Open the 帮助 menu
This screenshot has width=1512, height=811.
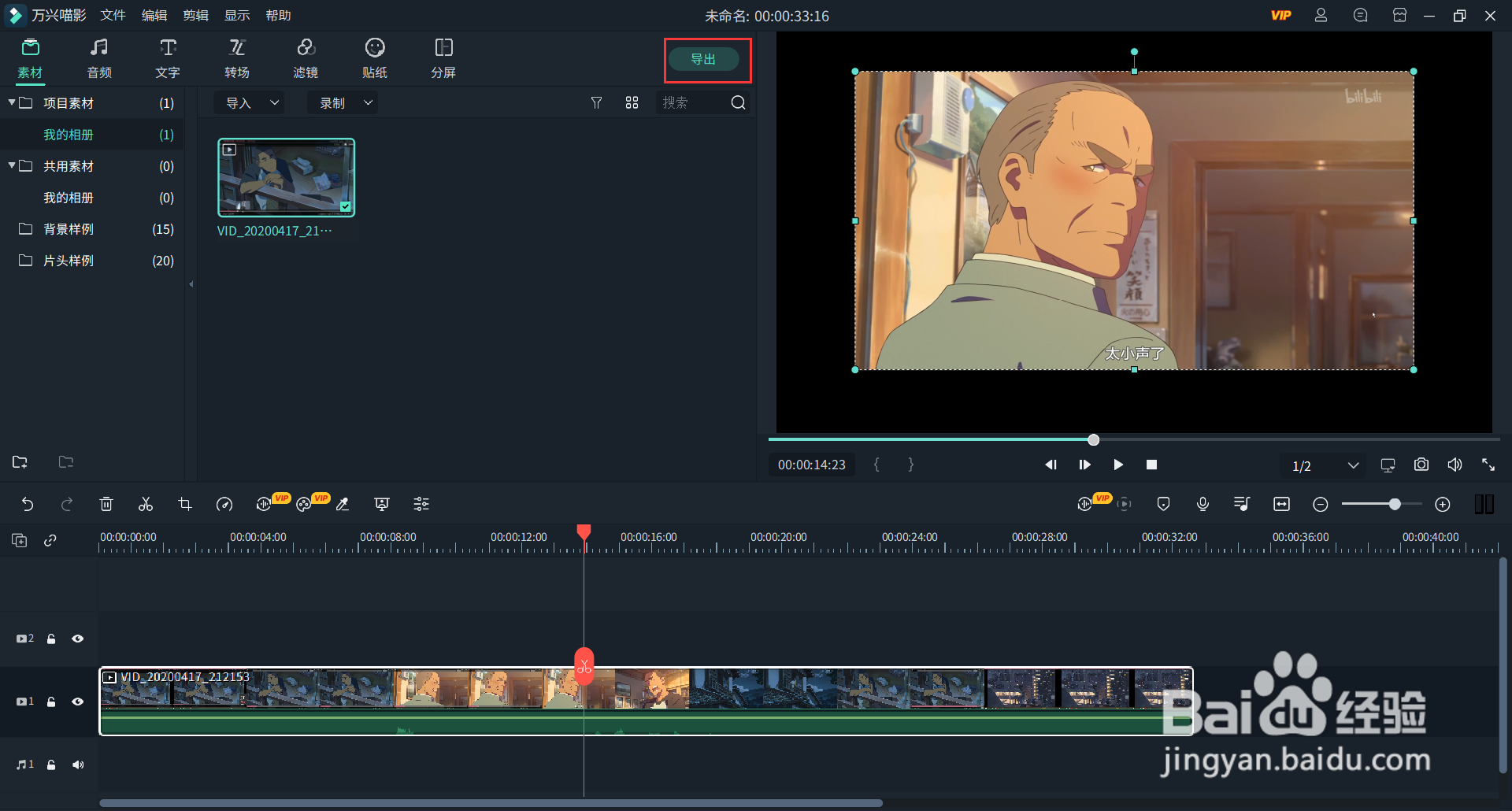click(279, 16)
